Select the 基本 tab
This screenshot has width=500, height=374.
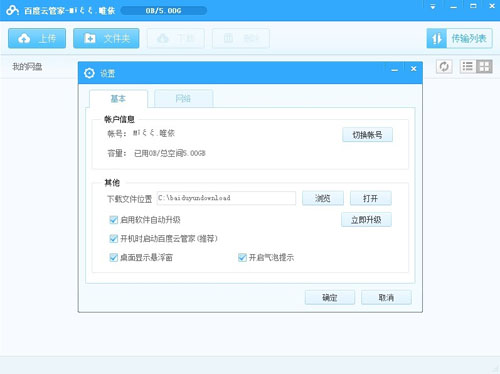tap(118, 99)
